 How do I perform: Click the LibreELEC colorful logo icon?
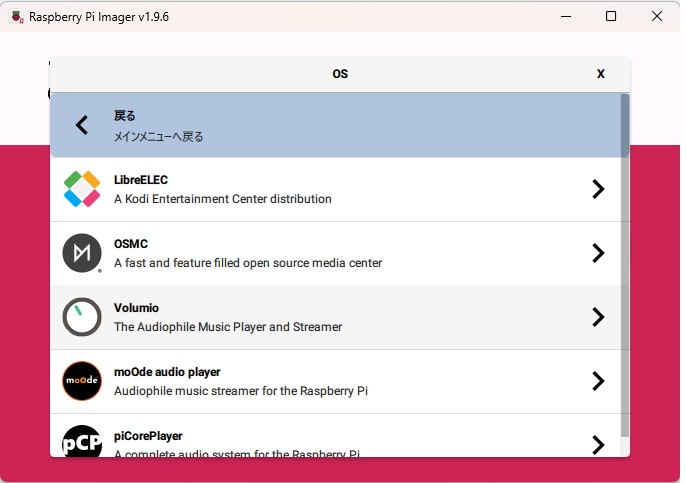coord(82,189)
